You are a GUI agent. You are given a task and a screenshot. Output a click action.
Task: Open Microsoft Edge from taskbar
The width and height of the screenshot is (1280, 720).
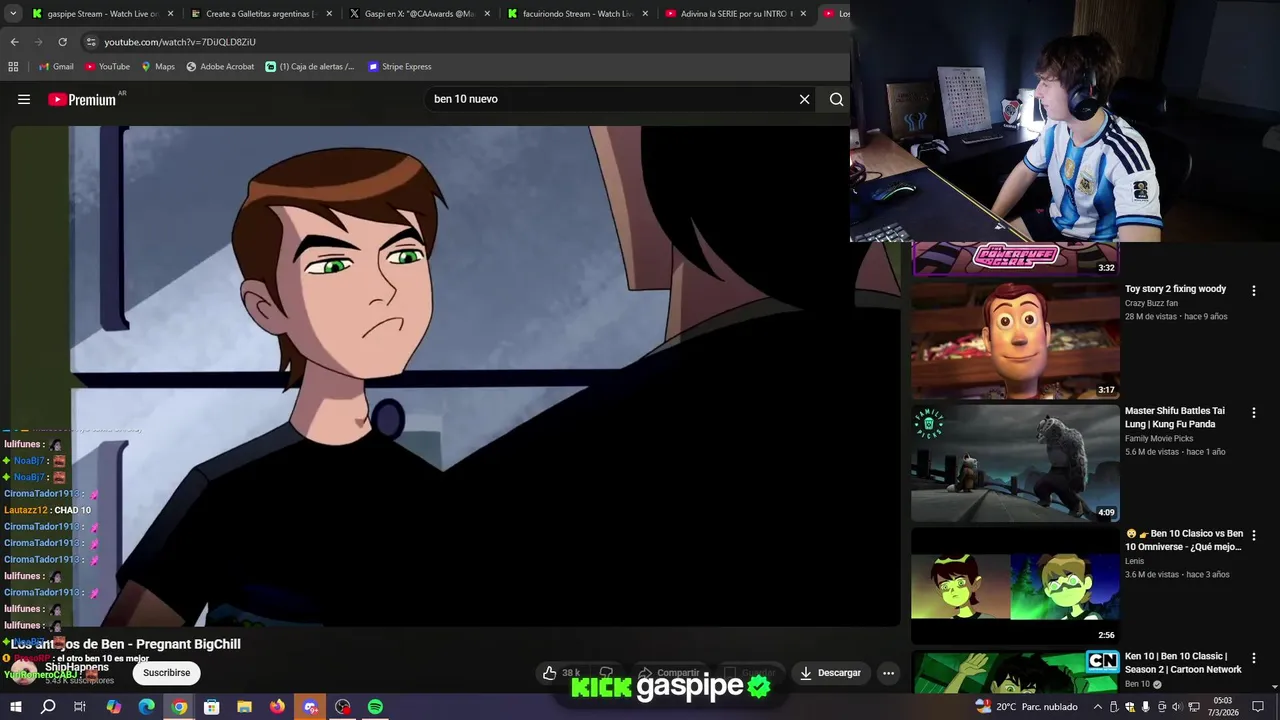click(x=146, y=707)
